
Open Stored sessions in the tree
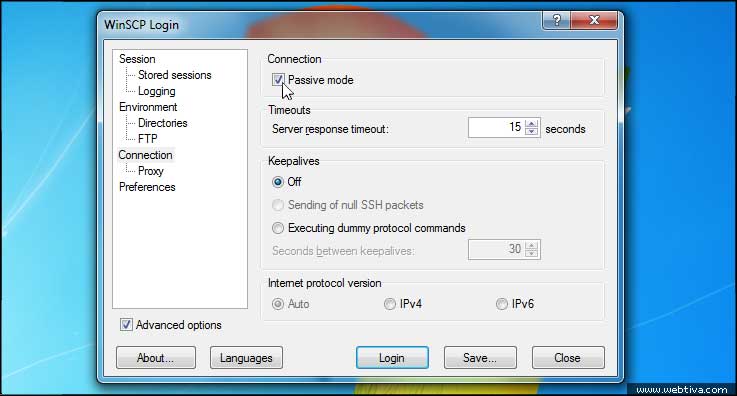coord(174,75)
